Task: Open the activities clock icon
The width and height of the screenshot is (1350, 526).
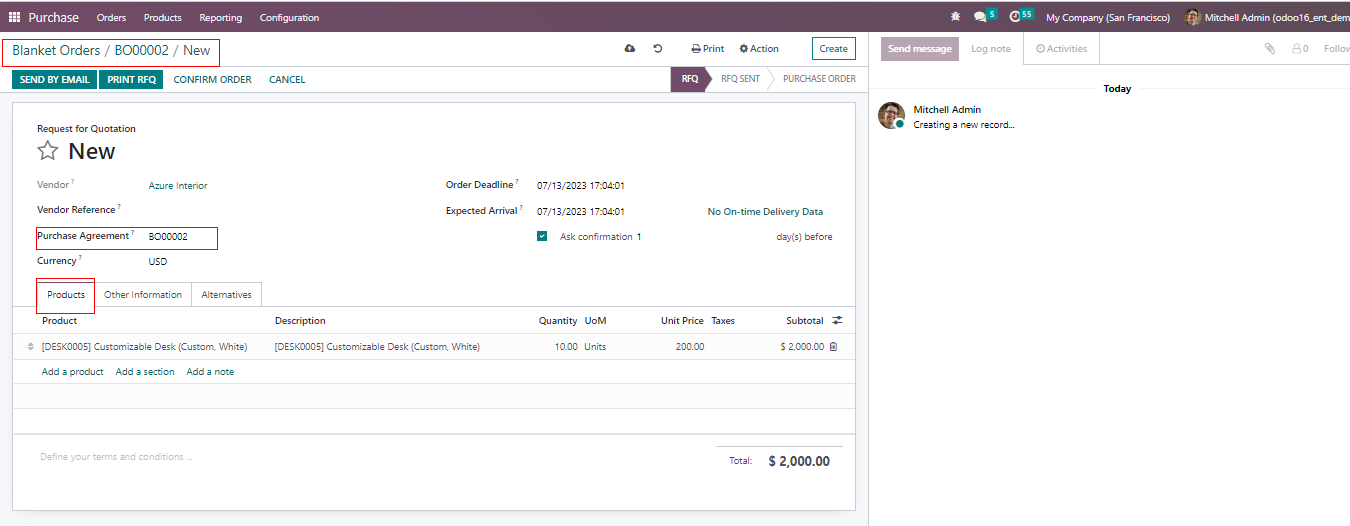Action: tap(1016, 17)
